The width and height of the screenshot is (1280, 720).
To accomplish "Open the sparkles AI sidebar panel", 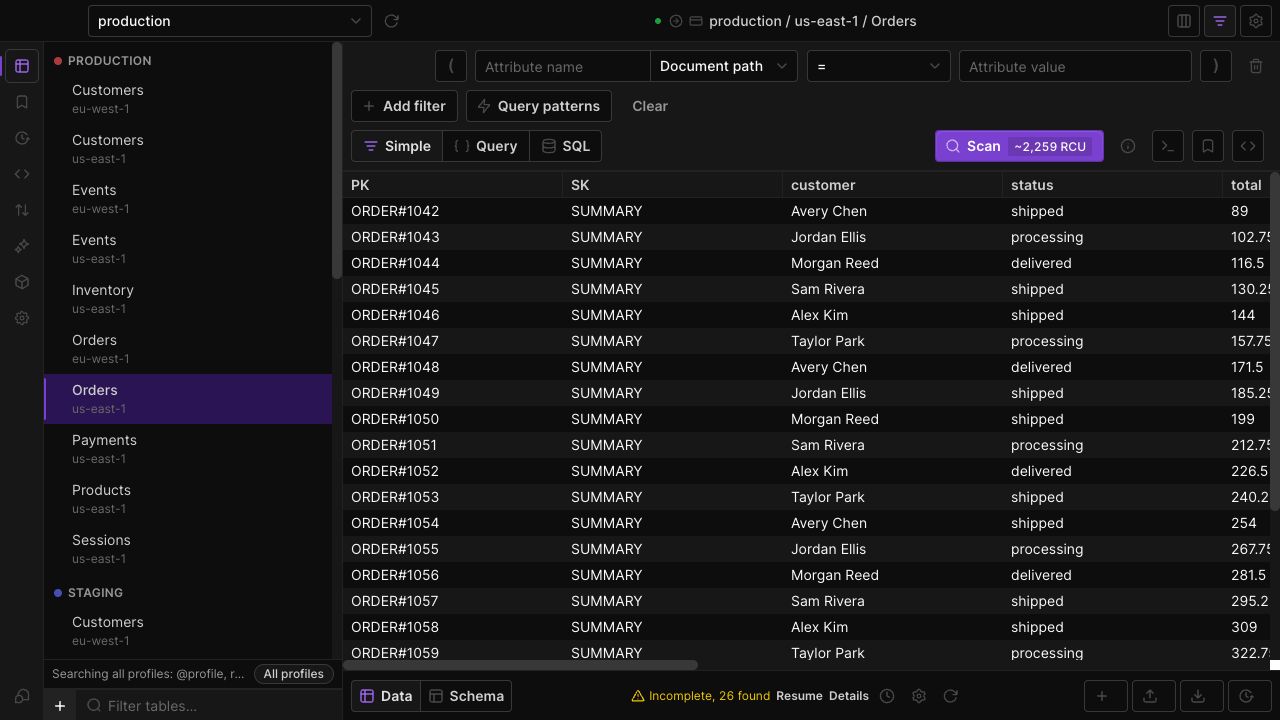I will 22,246.
